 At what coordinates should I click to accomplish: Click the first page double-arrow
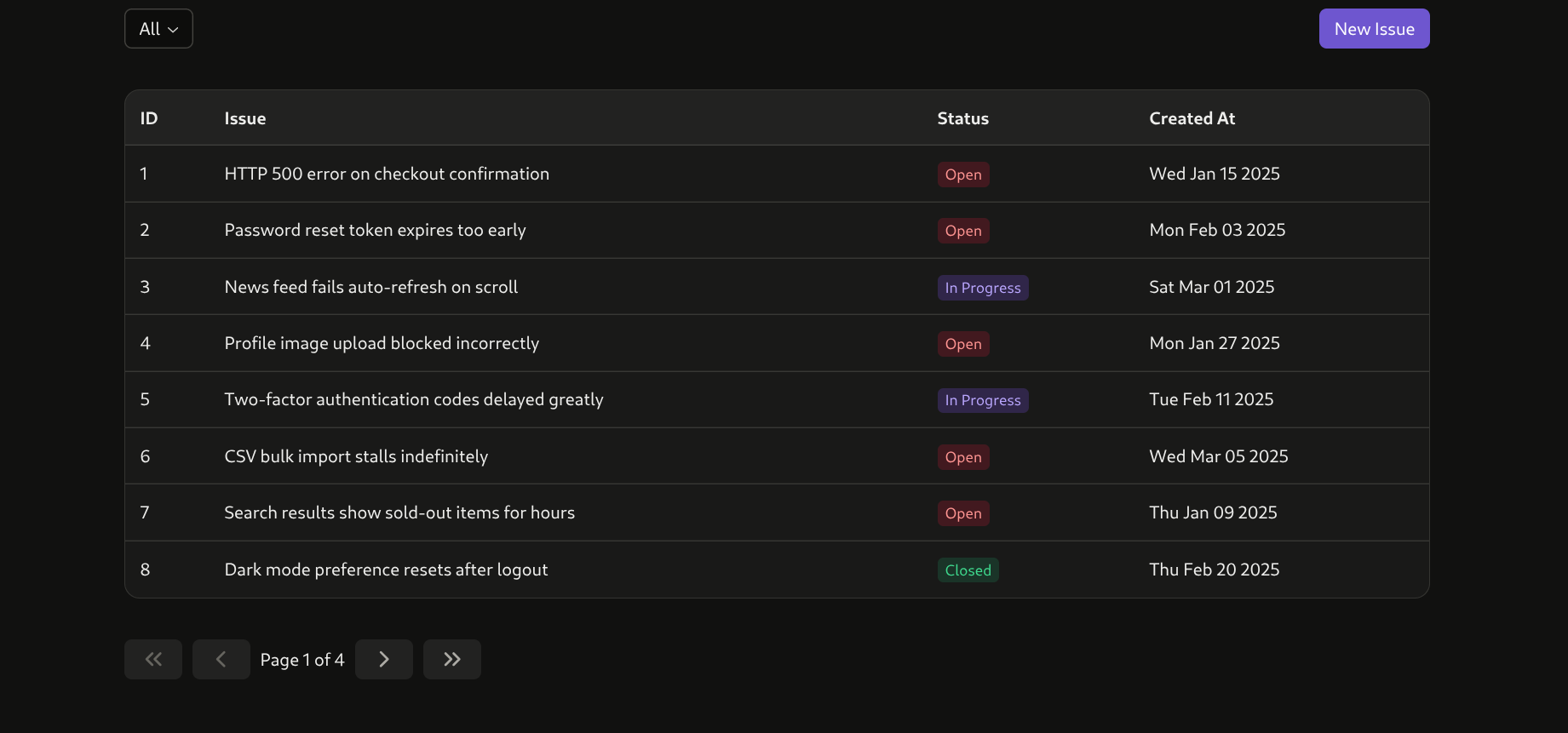click(x=153, y=659)
